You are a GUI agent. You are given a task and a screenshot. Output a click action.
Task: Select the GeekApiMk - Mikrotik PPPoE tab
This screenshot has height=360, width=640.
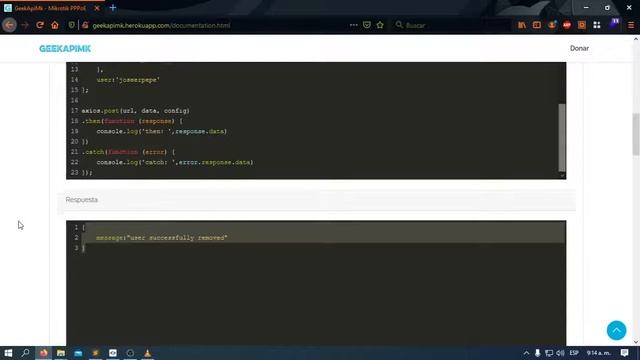click(x=50, y=8)
